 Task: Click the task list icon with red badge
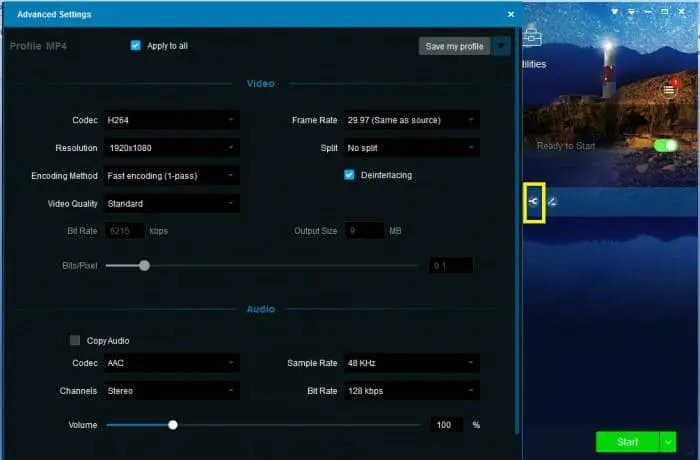[670, 90]
